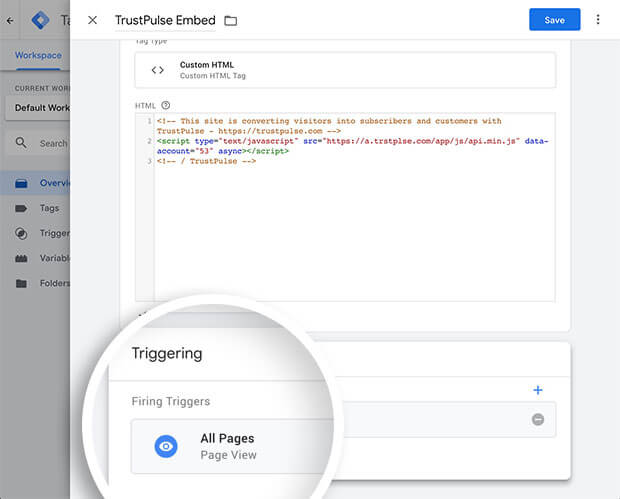Open Folders in the sidebar
620x499 pixels.
(35, 283)
